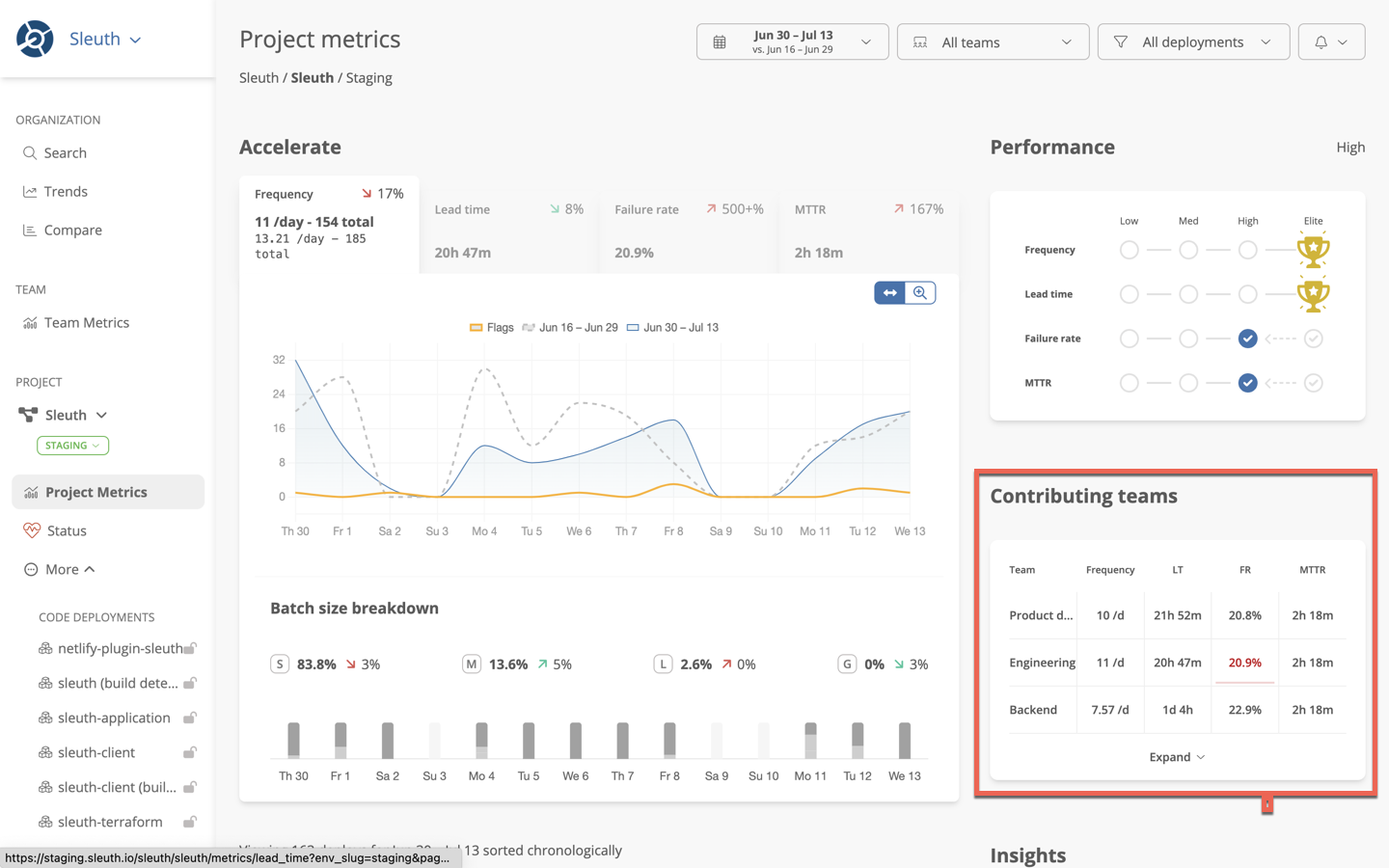Select the MTTR metric tab
1389x868 pixels.
point(868,231)
